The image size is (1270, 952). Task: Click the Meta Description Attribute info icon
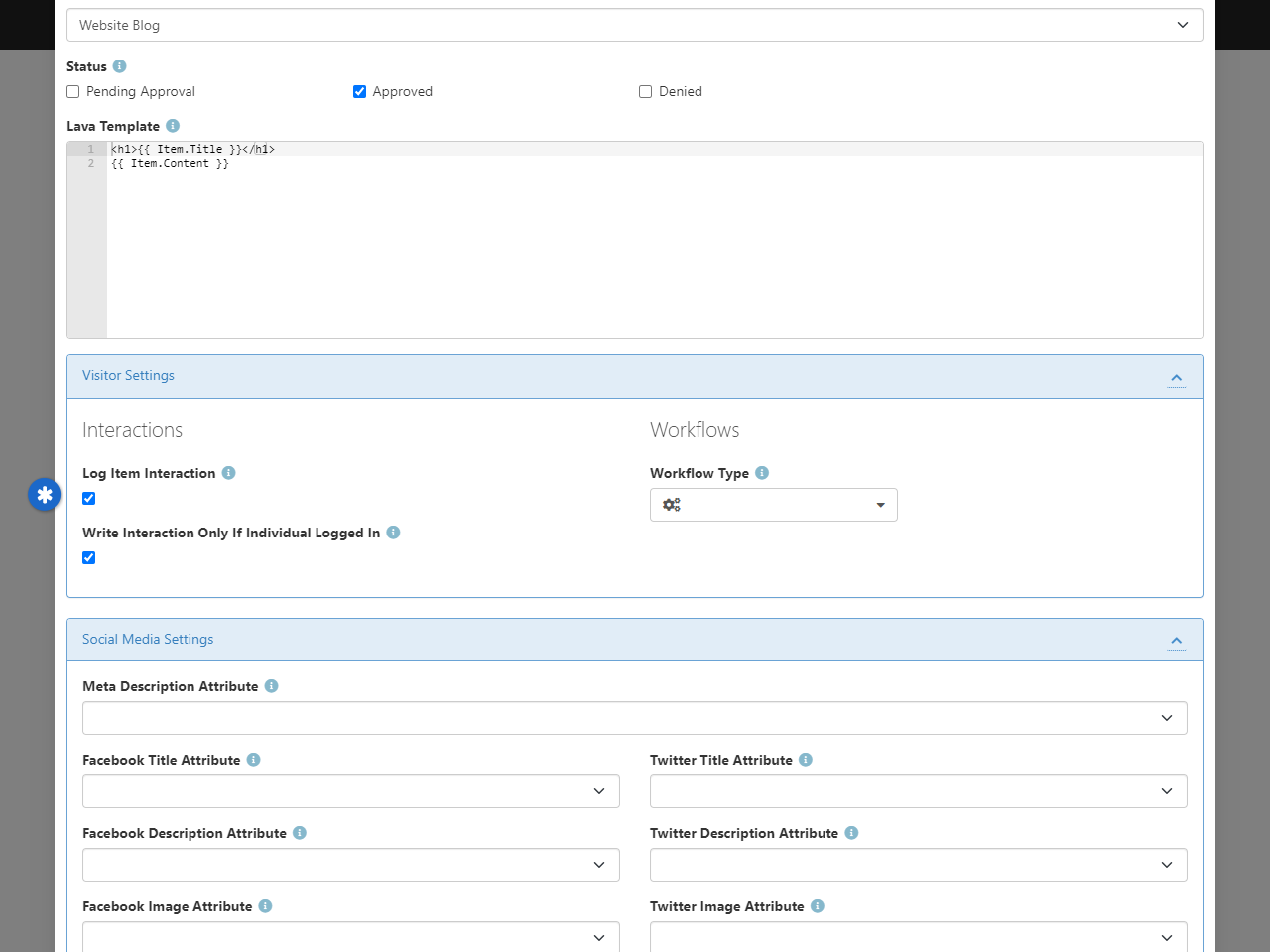tap(272, 686)
